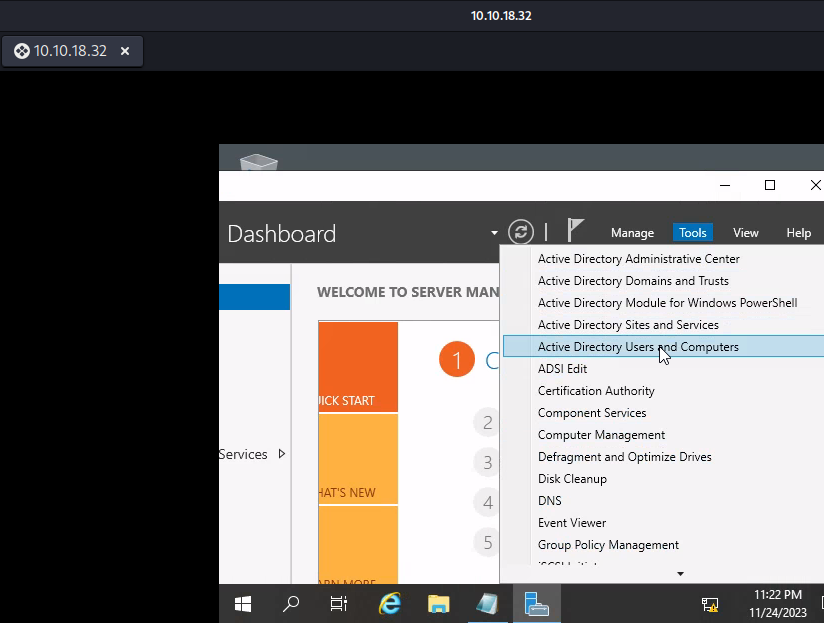Select the step 5 circle

[487, 542]
